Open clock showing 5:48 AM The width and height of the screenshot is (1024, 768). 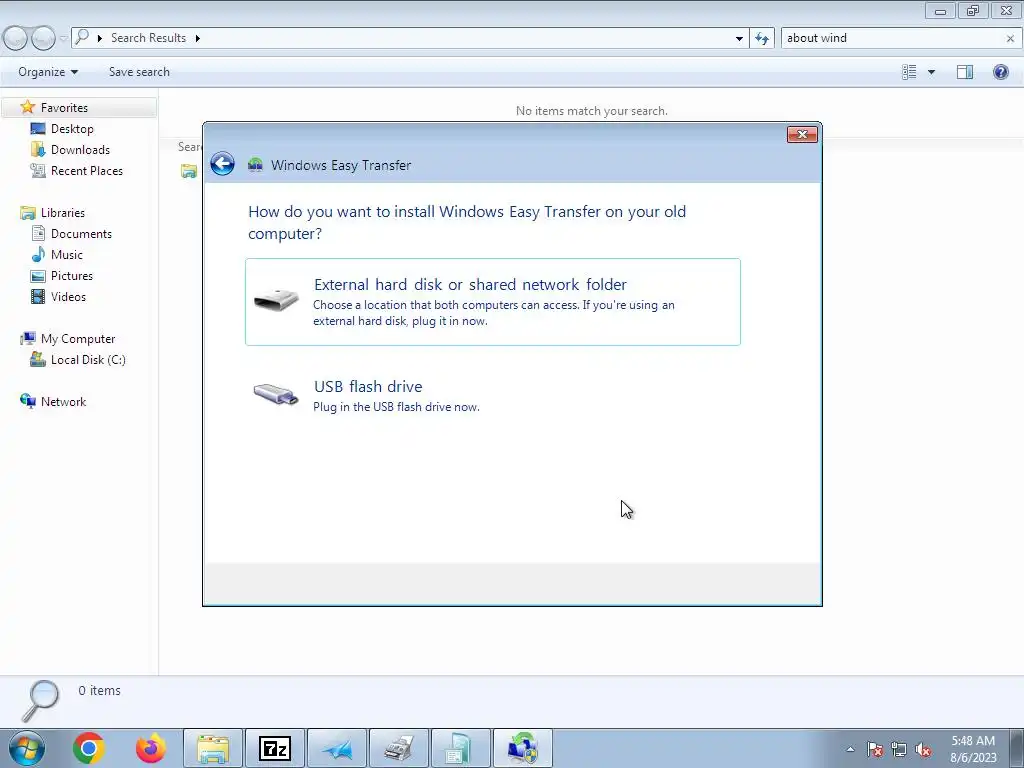(x=973, y=749)
